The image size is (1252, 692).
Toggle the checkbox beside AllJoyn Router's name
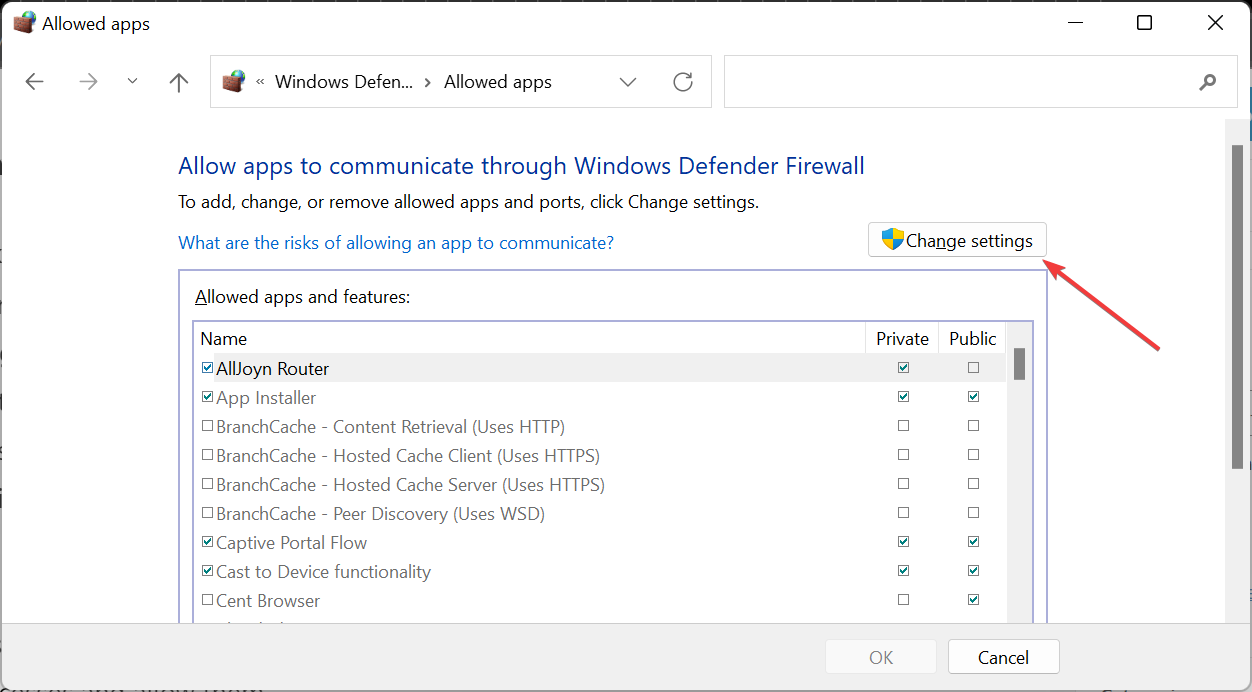pos(207,368)
